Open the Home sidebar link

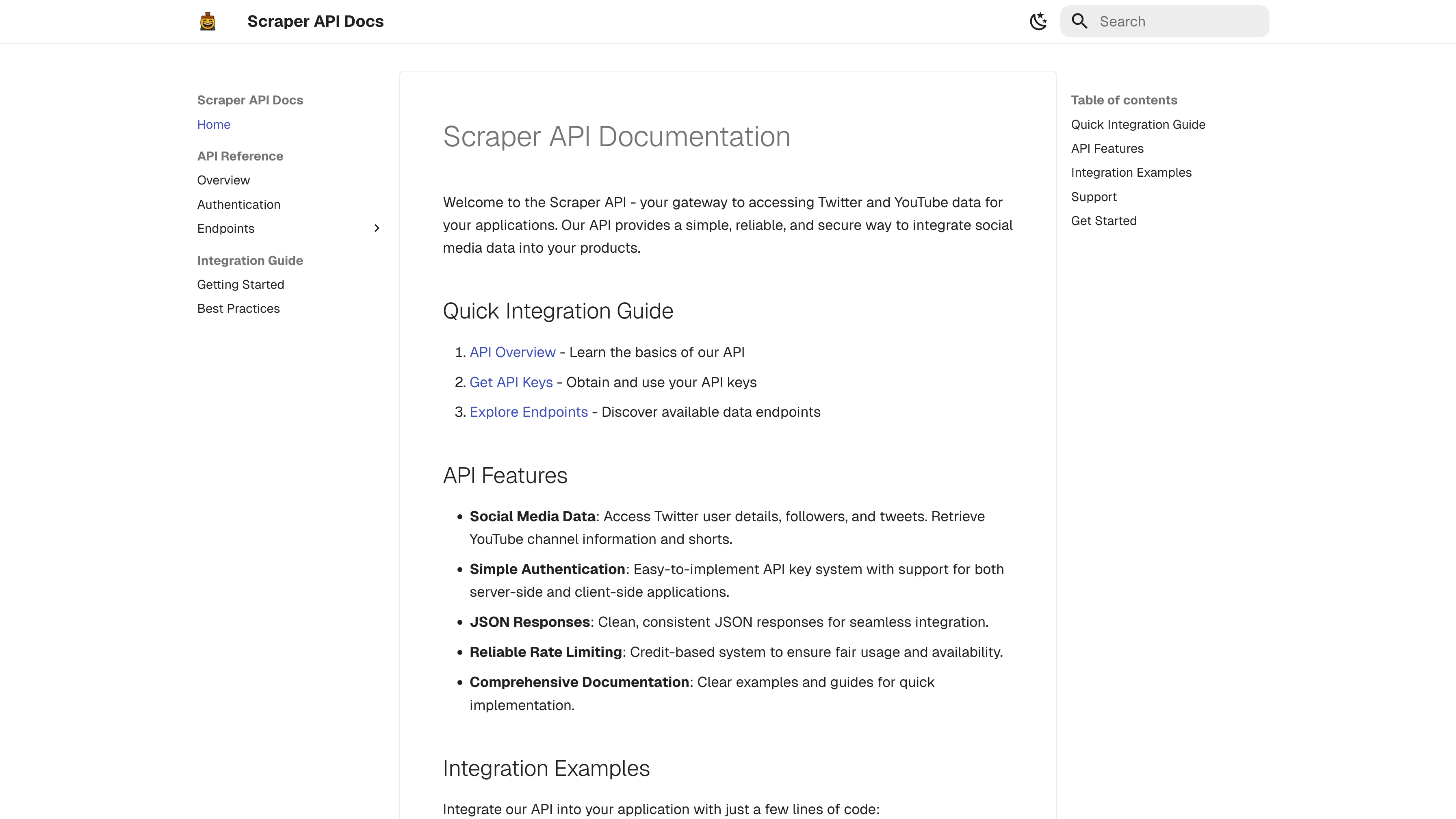pos(214,124)
